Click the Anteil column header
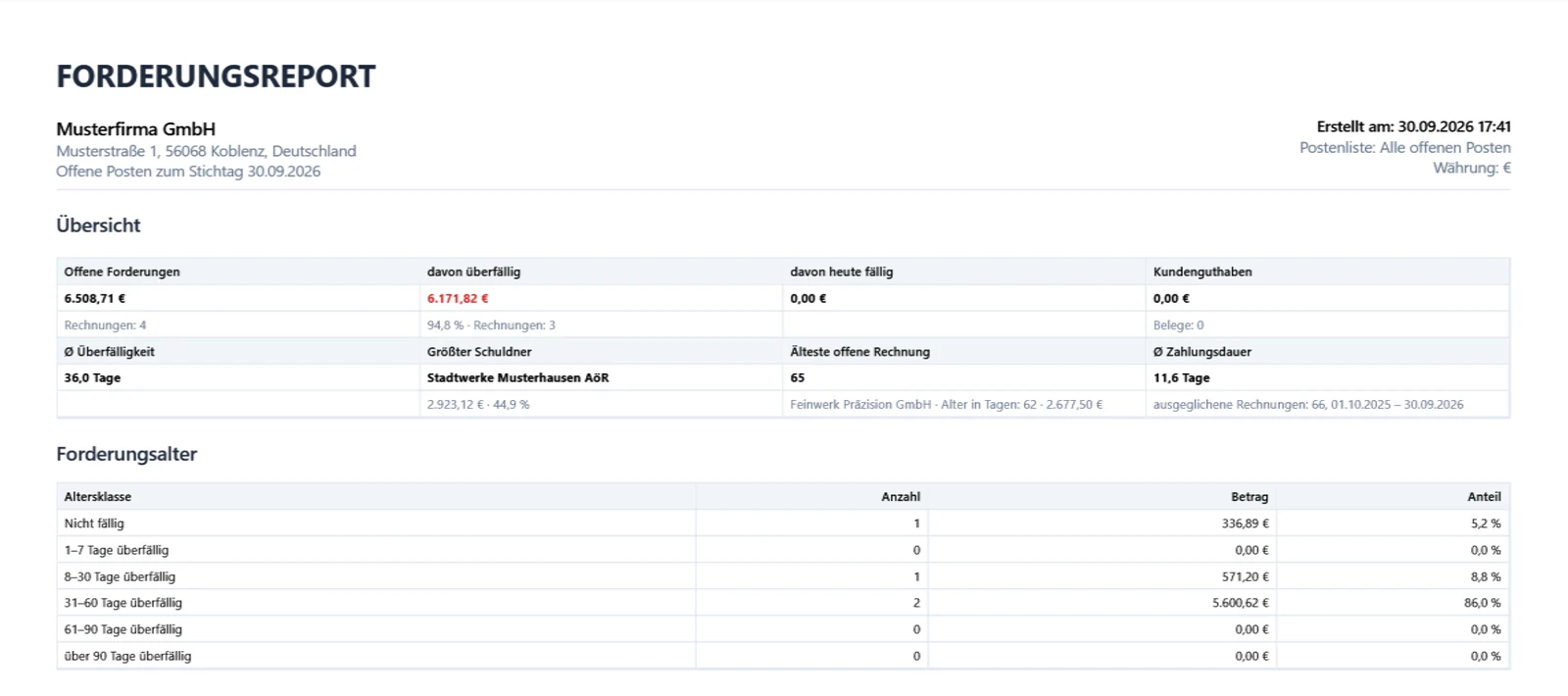This screenshot has height=696, width=1568. pyautogui.click(x=1484, y=497)
